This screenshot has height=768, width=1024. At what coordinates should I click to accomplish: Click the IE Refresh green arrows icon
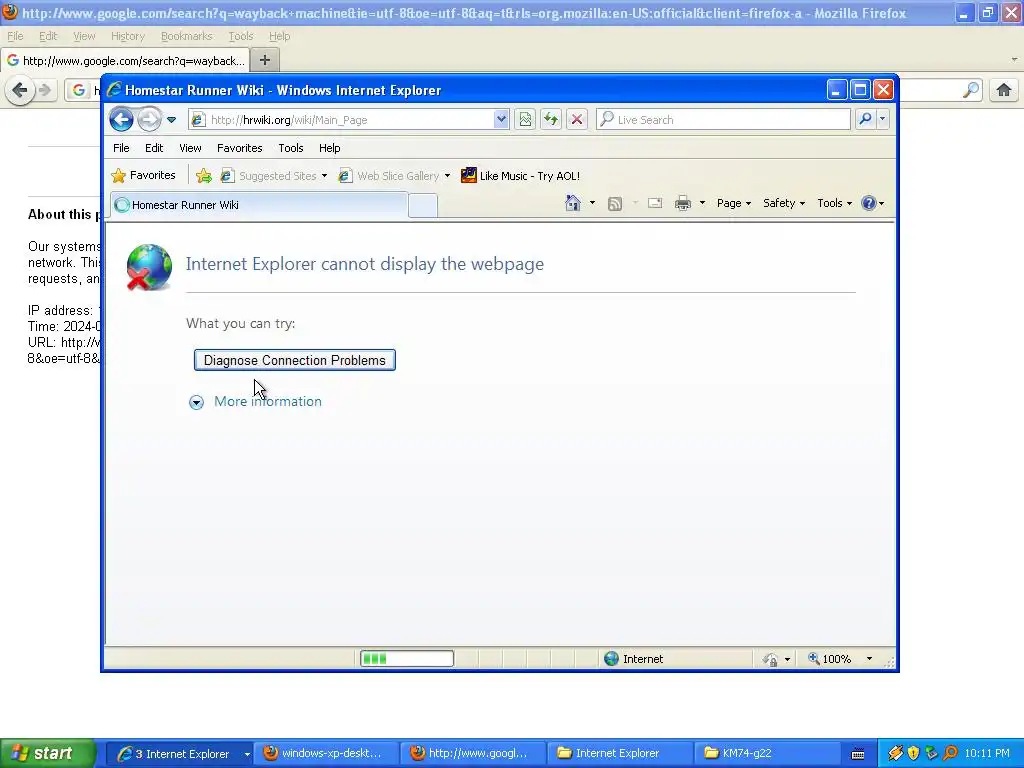(x=551, y=120)
